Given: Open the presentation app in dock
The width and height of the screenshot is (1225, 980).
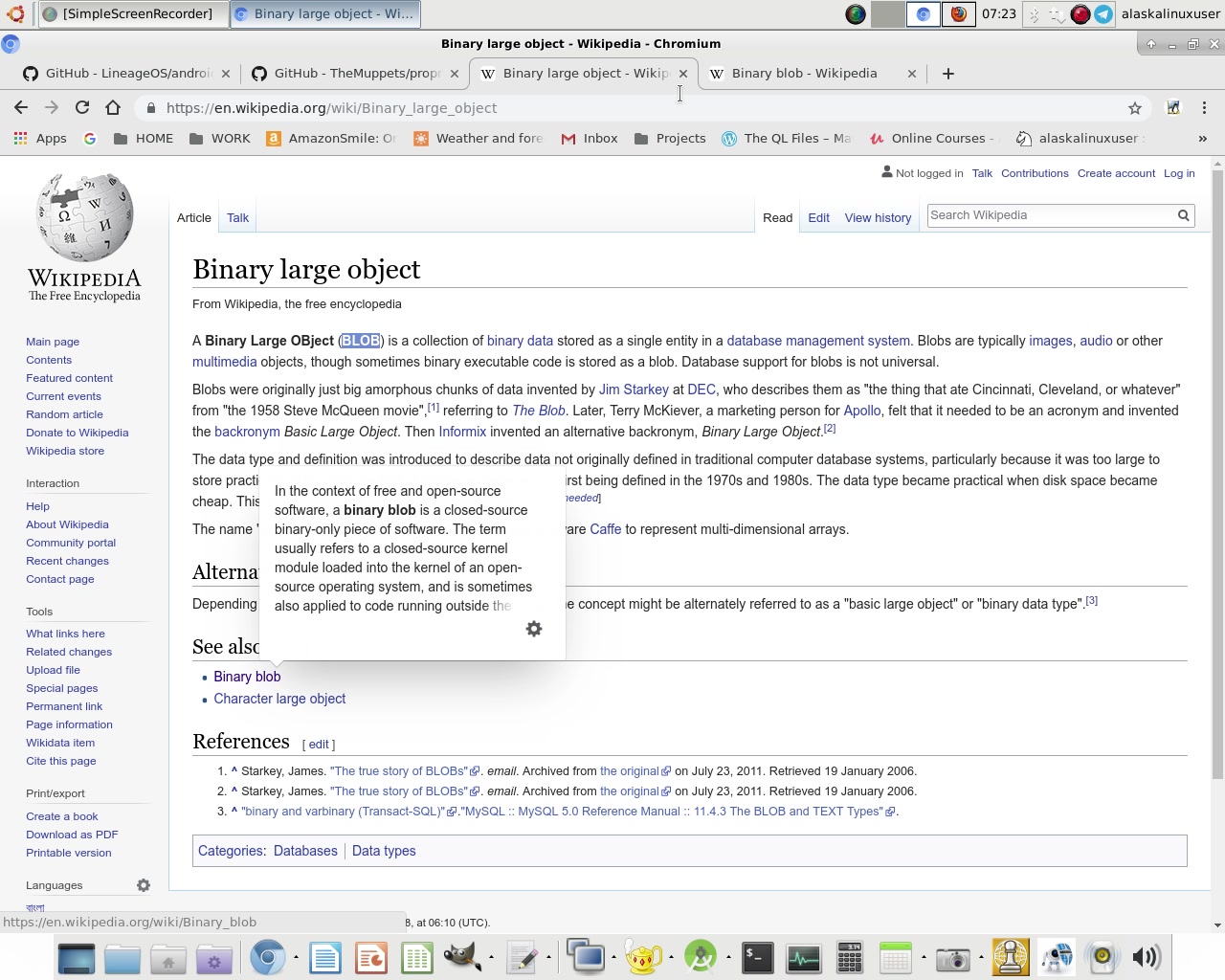Looking at the screenshot, I should click(x=371, y=957).
